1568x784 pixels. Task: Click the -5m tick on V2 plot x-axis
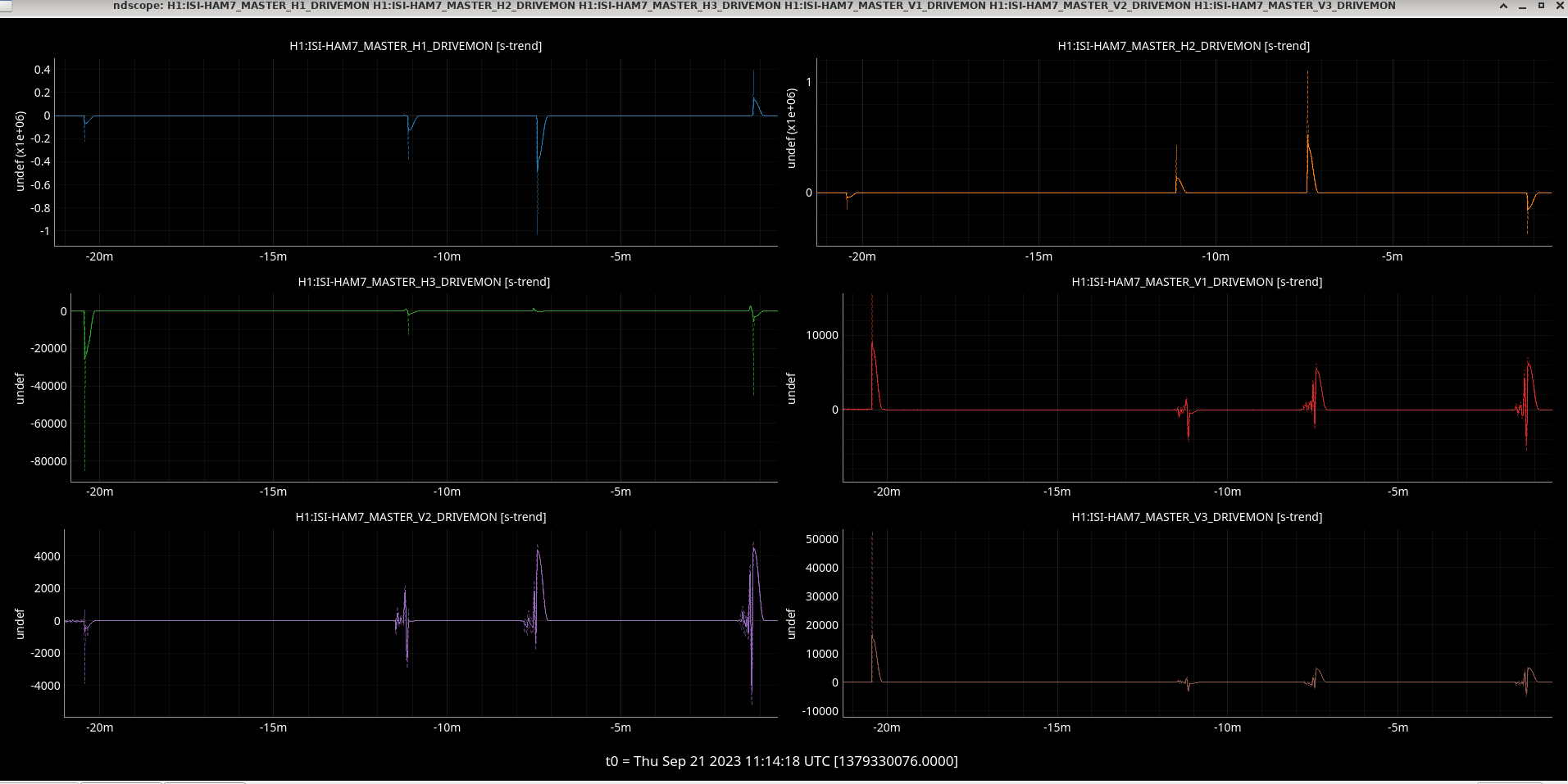pyautogui.click(x=620, y=727)
